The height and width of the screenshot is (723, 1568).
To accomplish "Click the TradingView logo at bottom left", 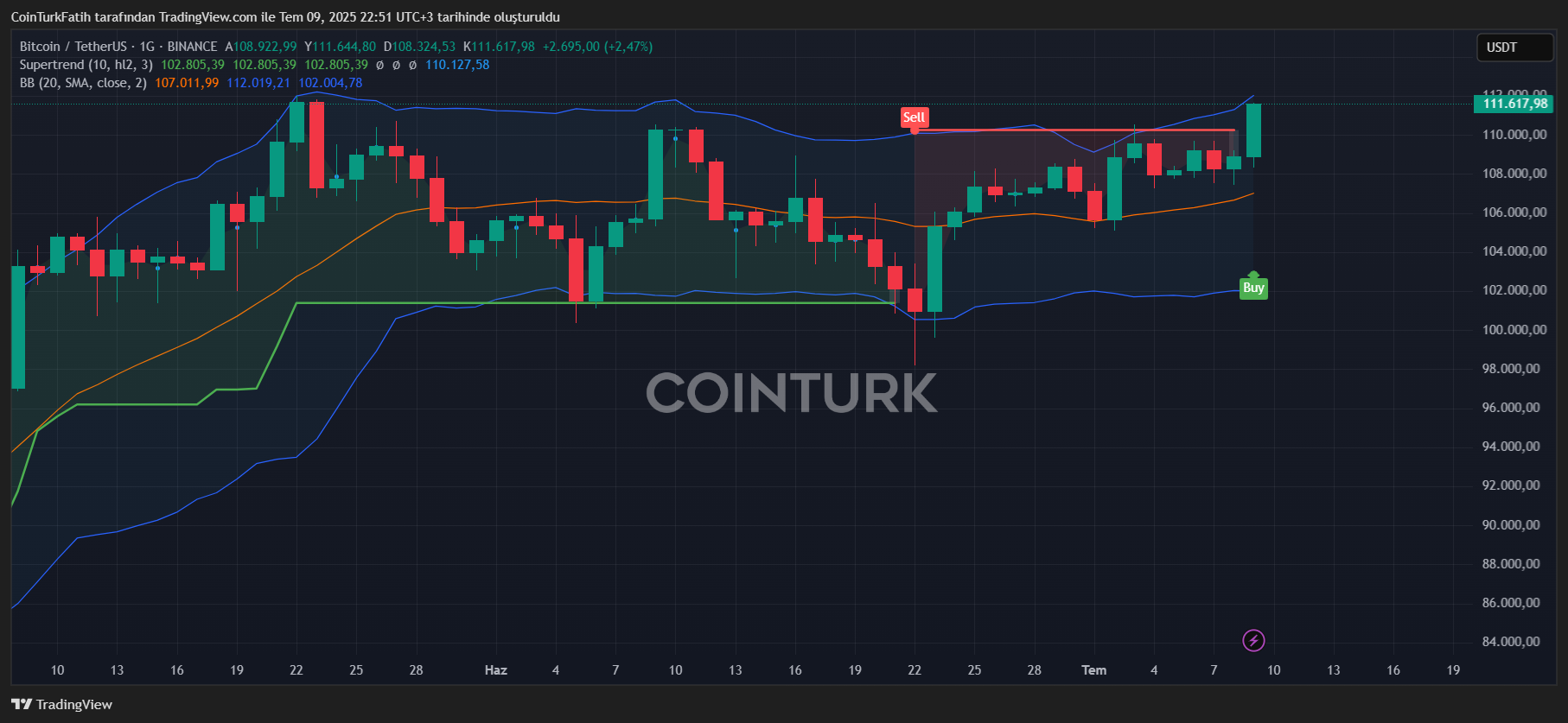I will pos(61,704).
